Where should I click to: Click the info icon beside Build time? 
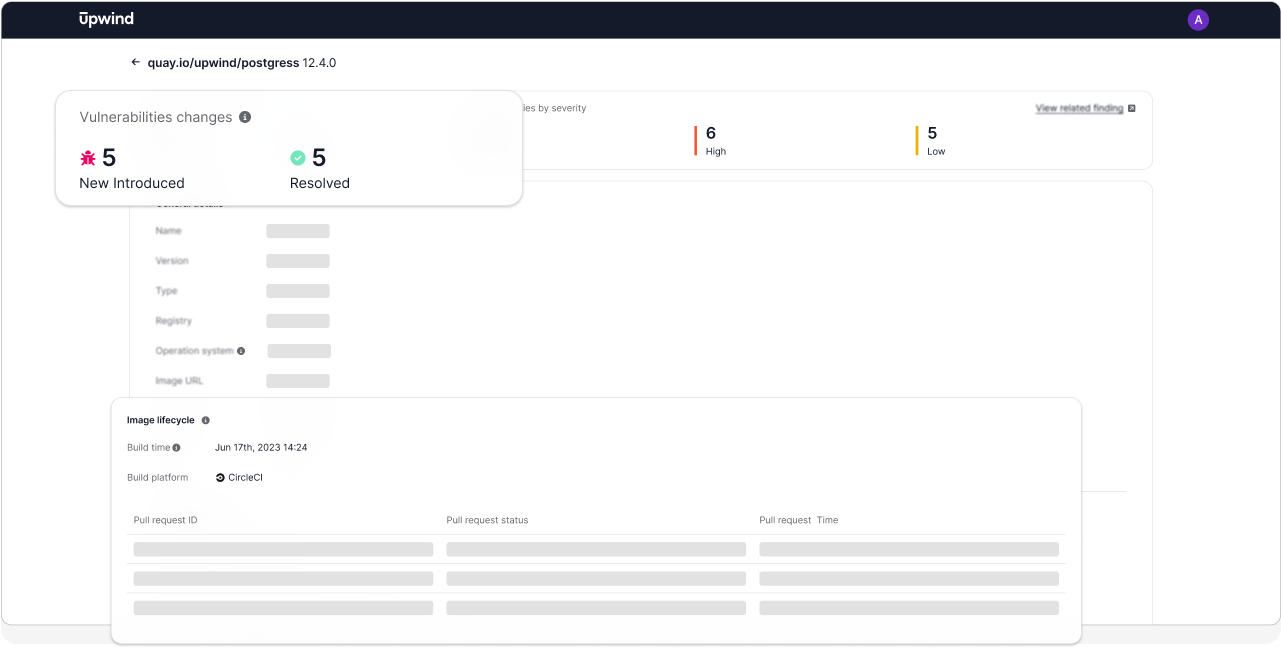pos(174,447)
